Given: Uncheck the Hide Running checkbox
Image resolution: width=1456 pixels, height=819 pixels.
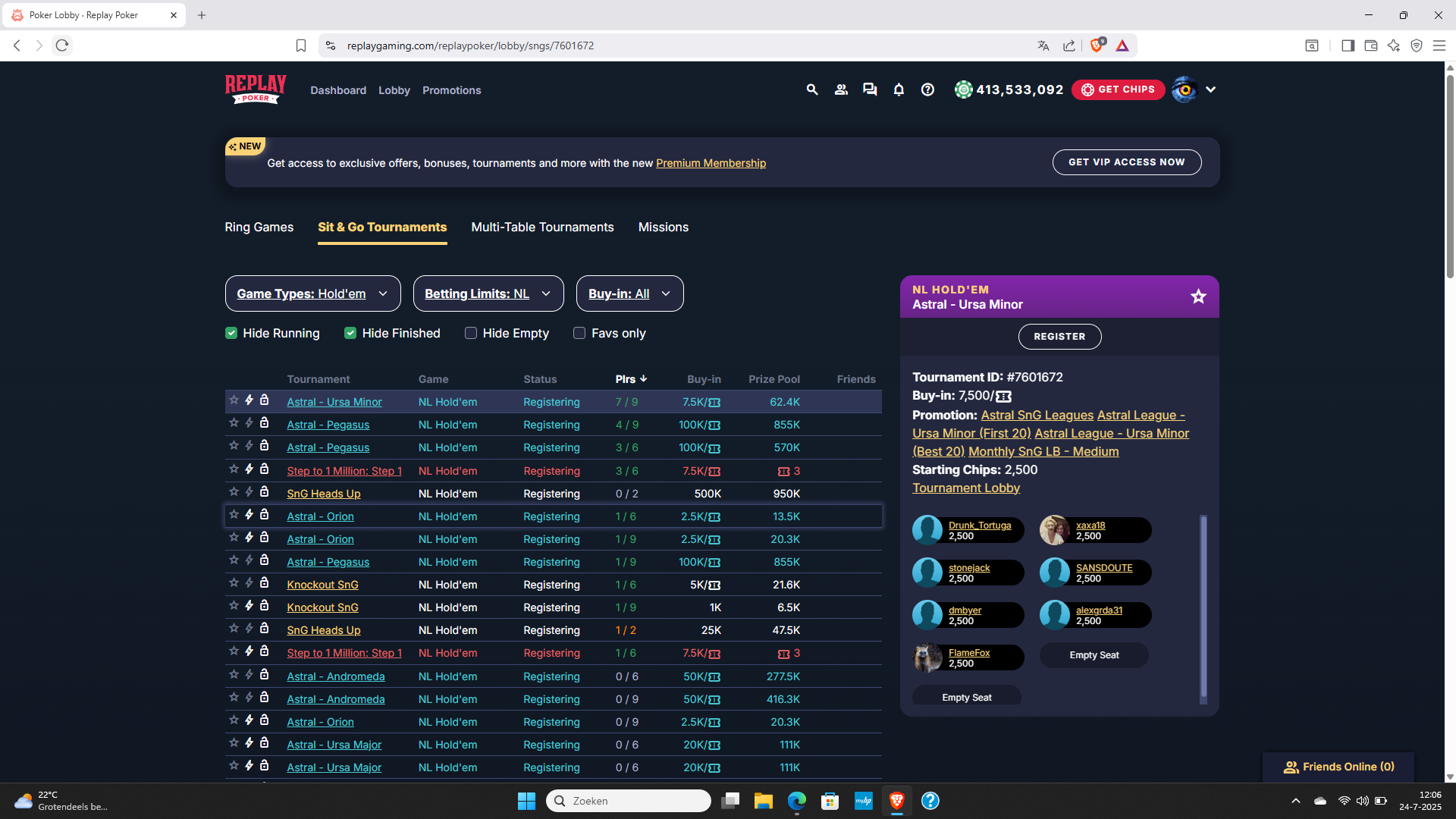Looking at the screenshot, I should point(231,333).
